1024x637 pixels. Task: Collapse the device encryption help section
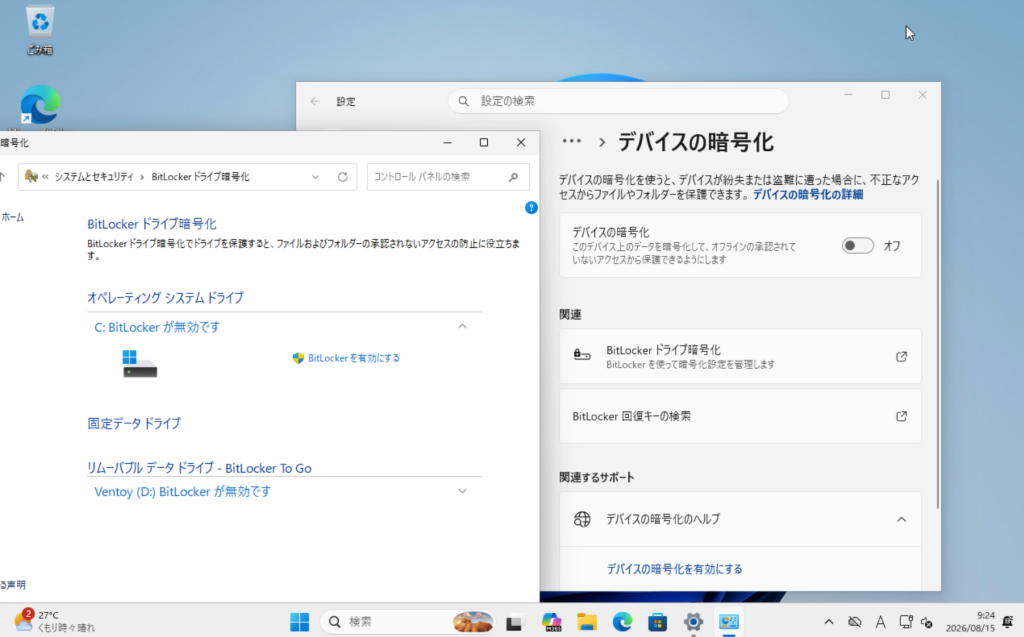pyautogui.click(x=901, y=519)
